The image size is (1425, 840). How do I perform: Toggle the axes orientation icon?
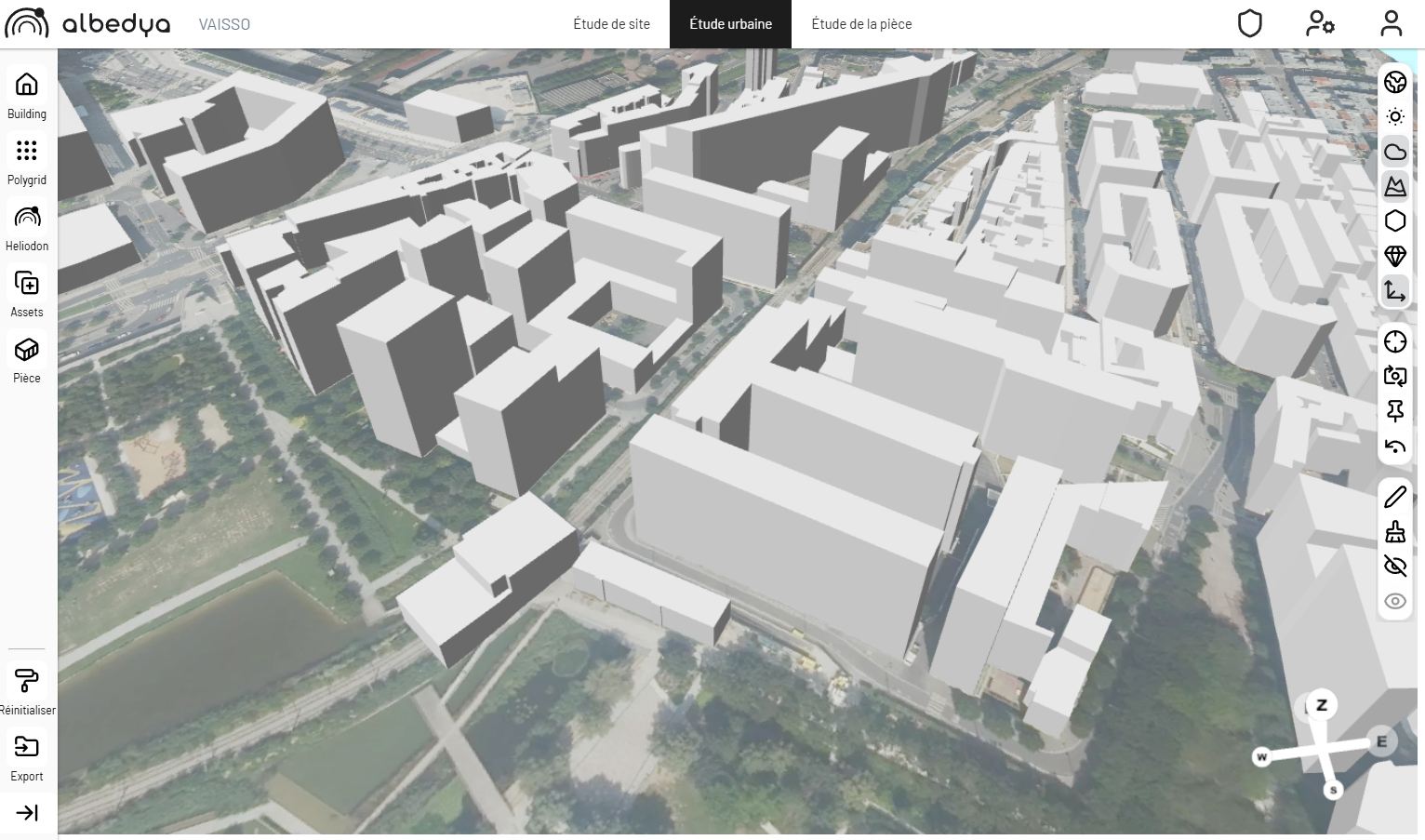click(1395, 290)
